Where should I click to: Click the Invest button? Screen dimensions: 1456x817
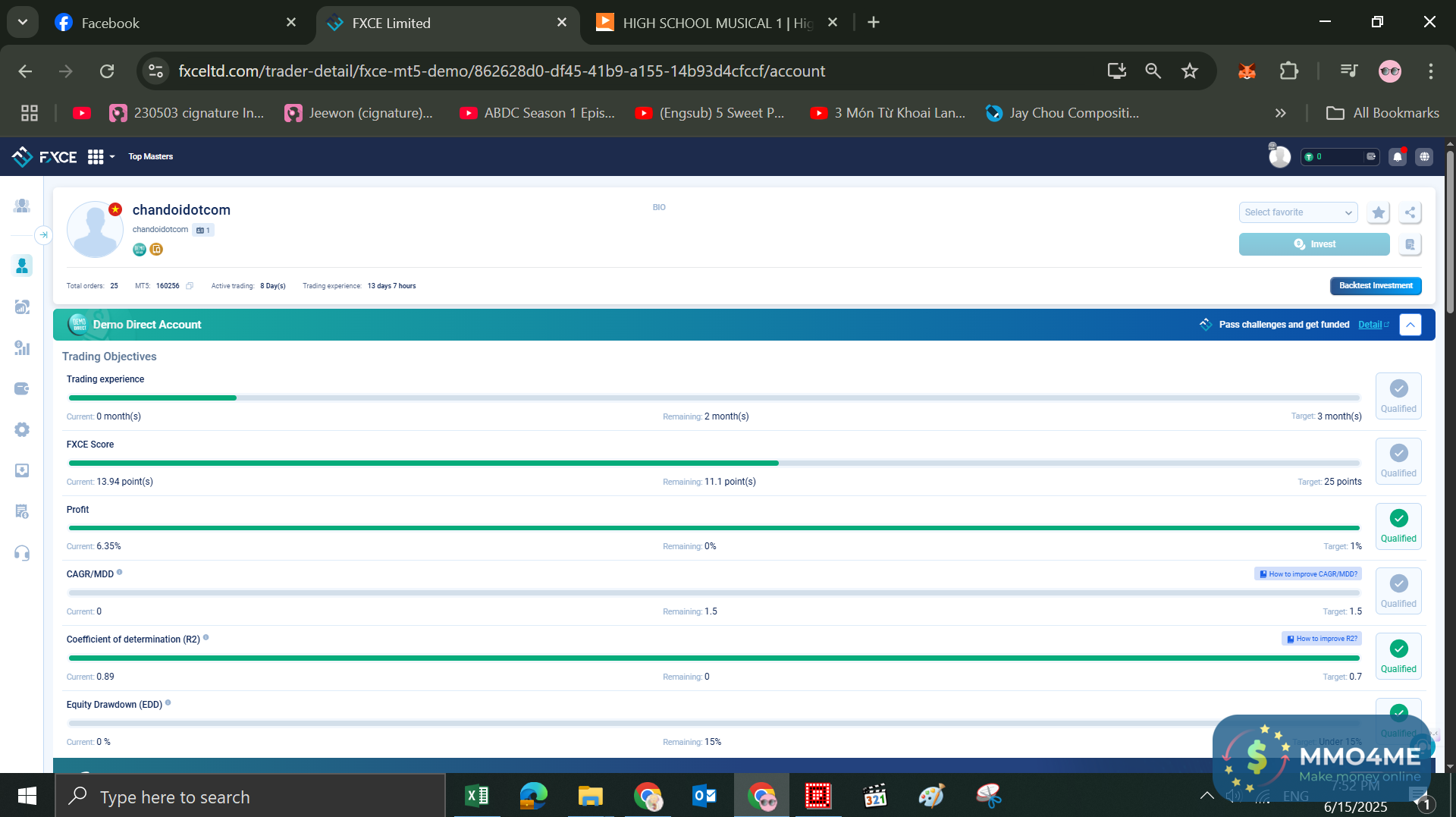tap(1314, 244)
